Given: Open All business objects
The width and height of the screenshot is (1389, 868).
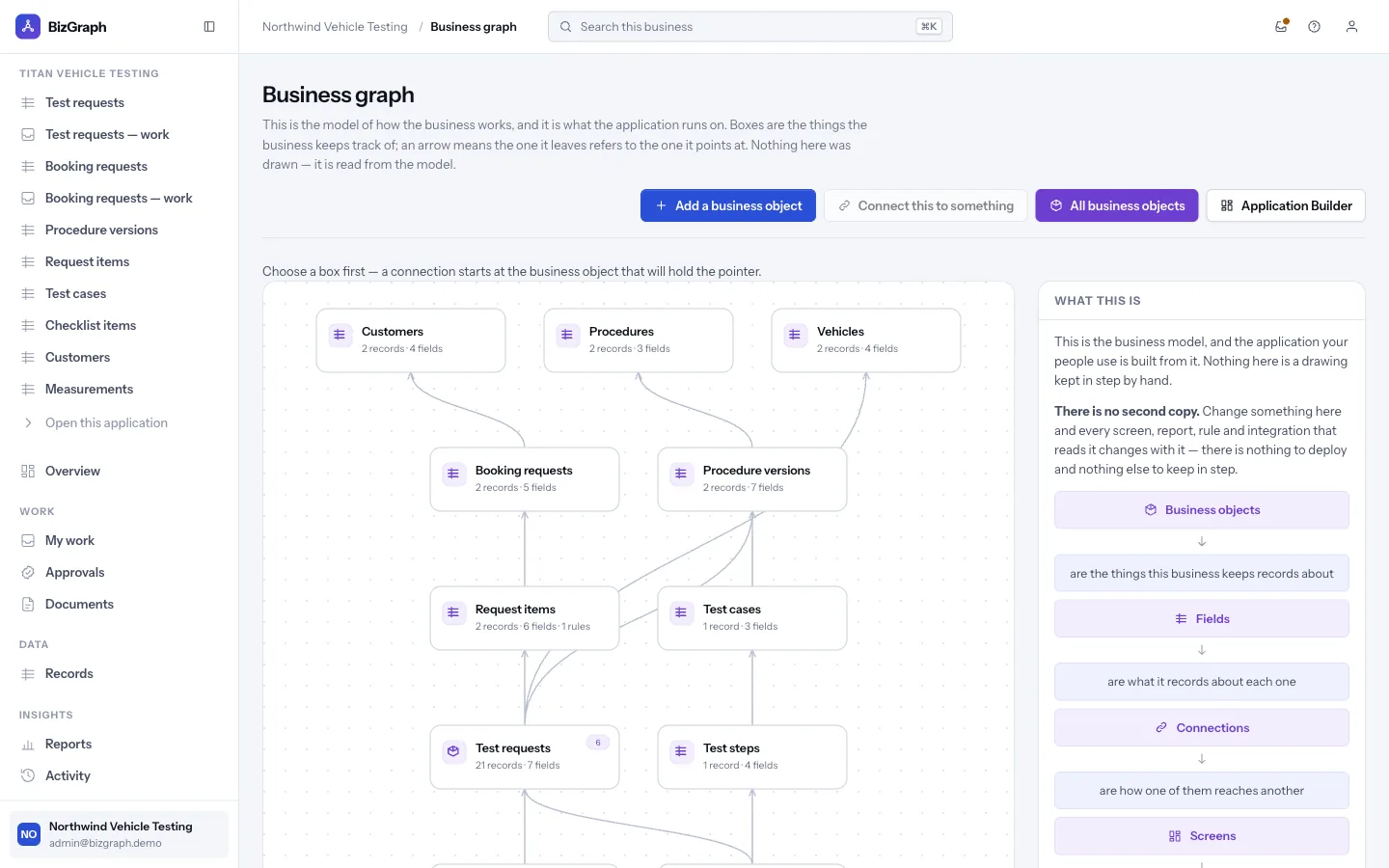Looking at the screenshot, I should coord(1117,205).
